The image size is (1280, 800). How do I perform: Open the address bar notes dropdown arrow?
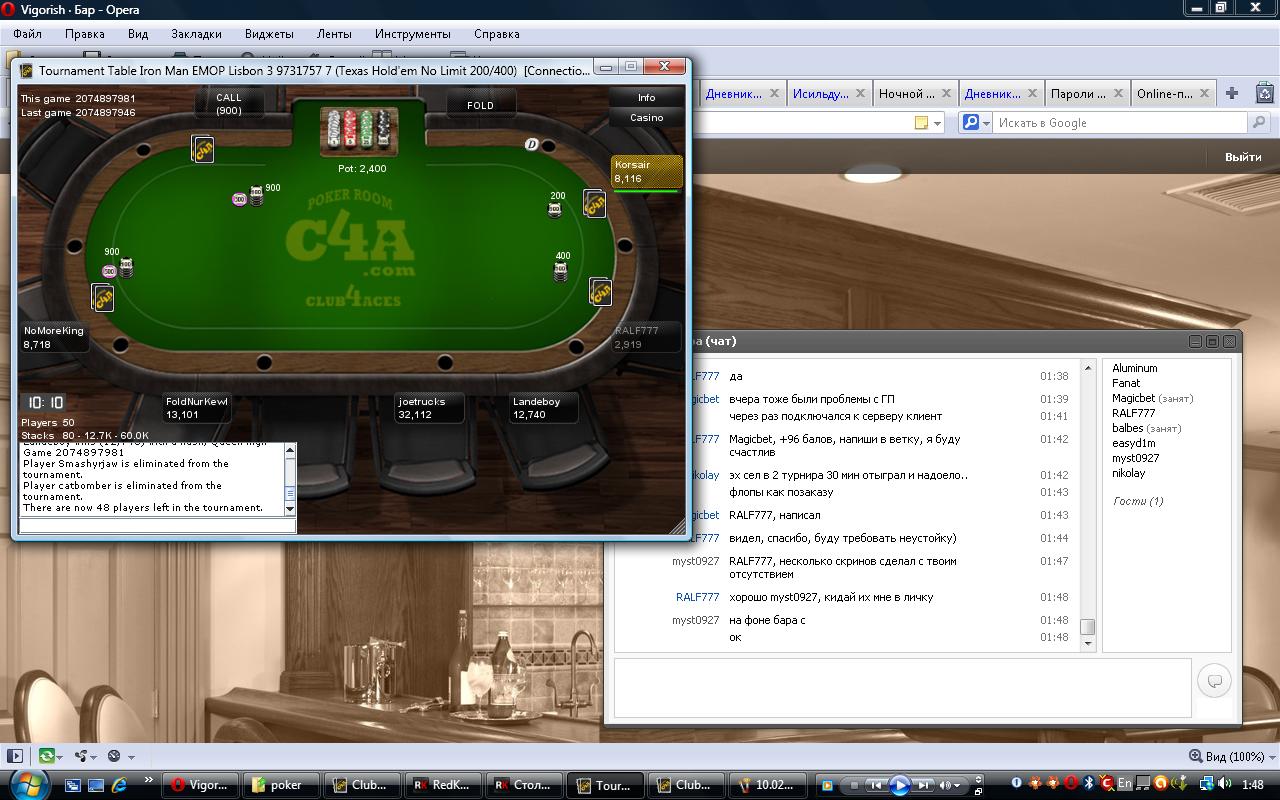pos(938,123)
